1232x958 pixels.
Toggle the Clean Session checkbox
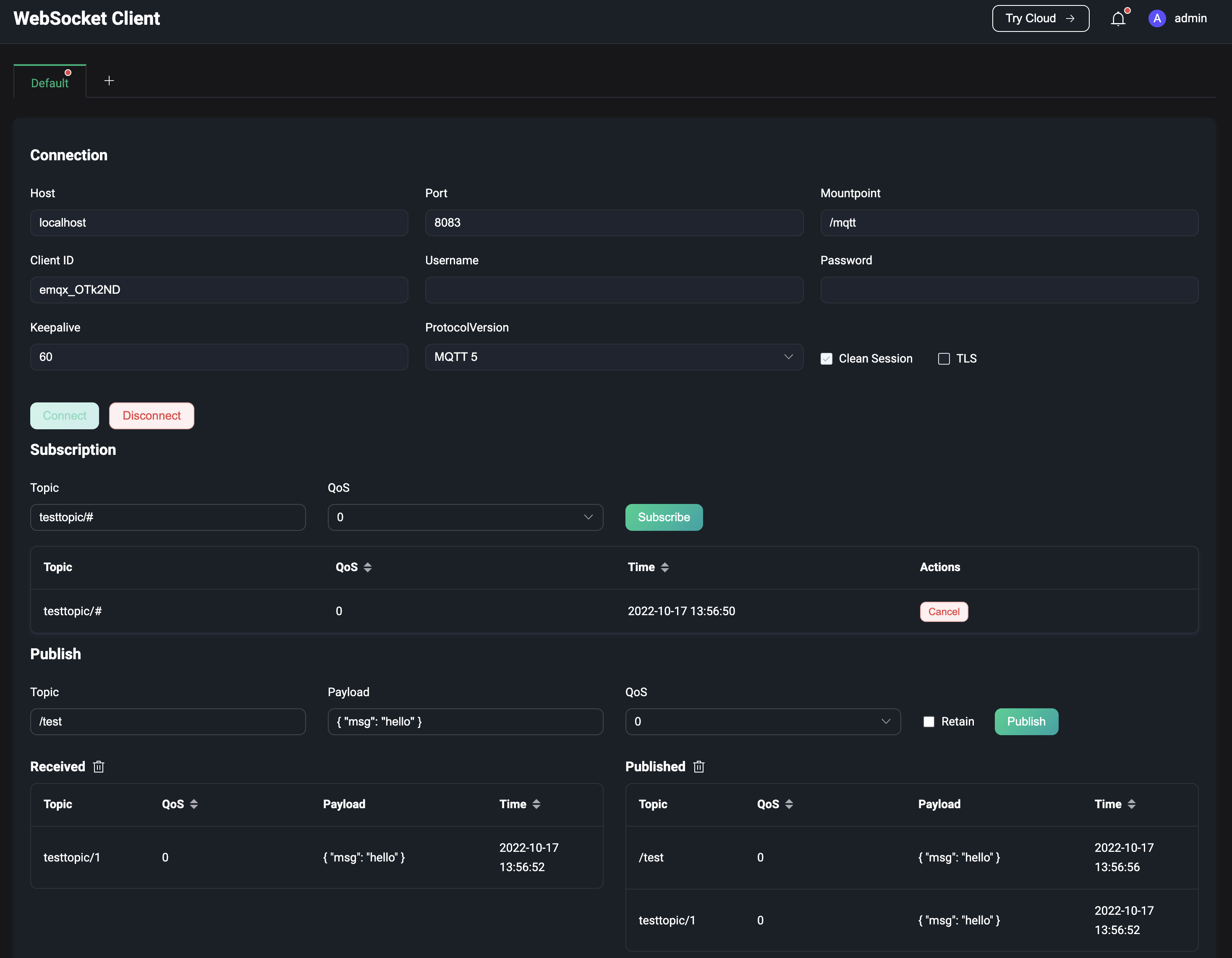[827, 359]
